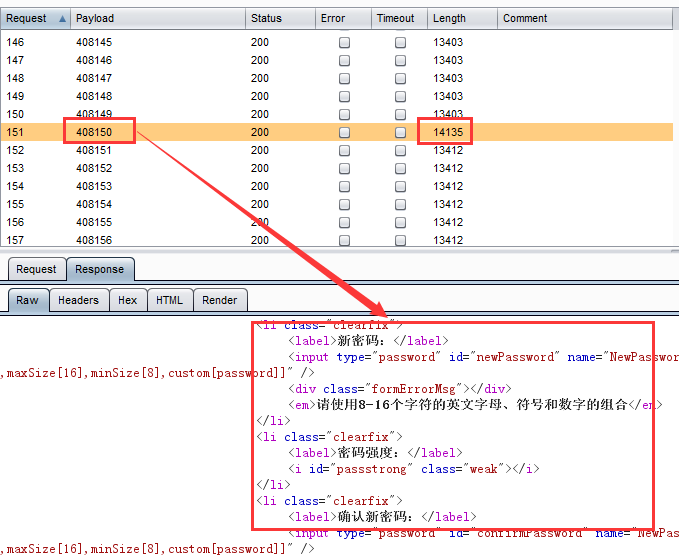Click the Comment column header
This screenshot has width=679, height=559.
[x=585, y=19]
